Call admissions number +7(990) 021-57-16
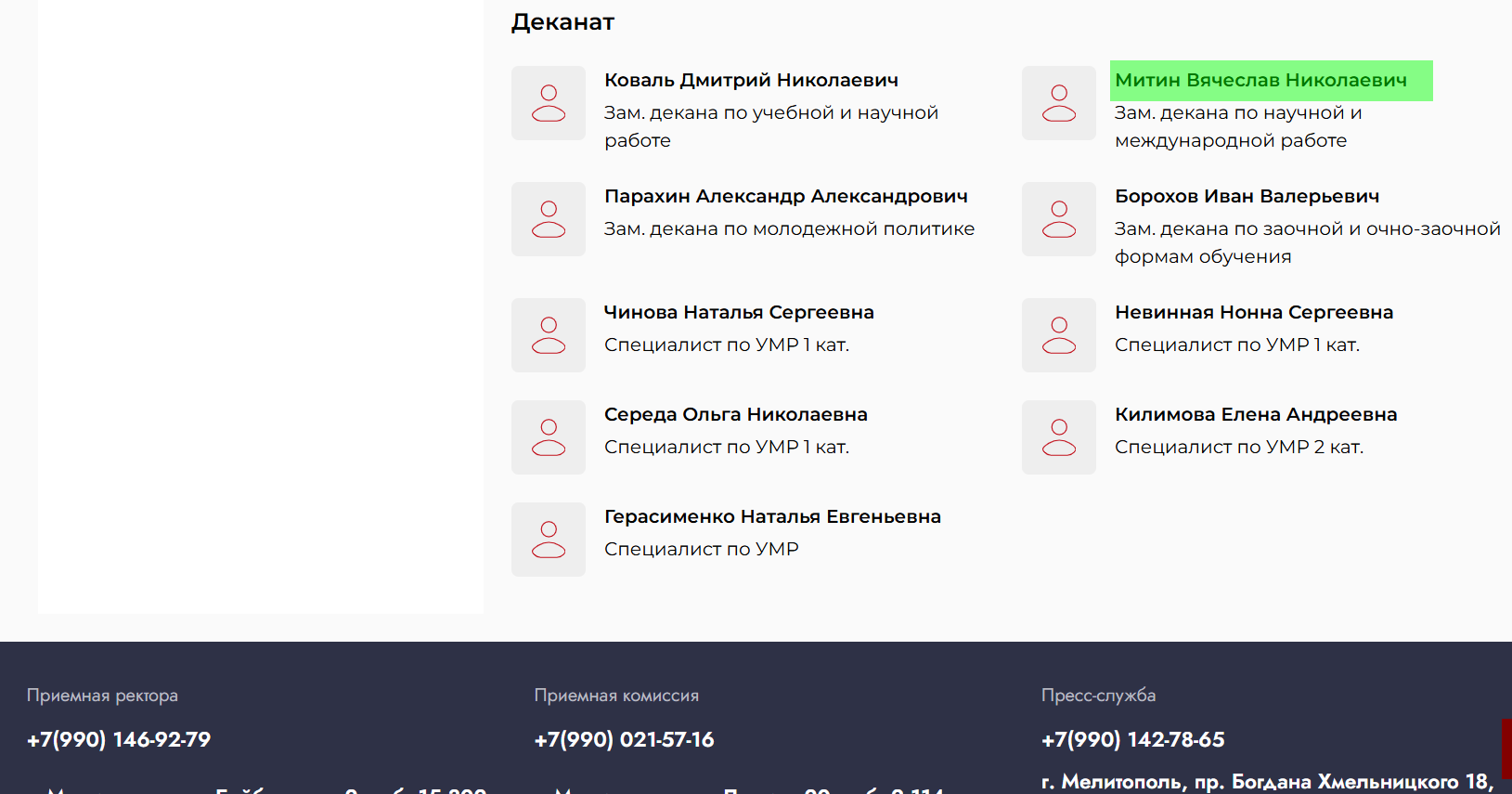The image size is (1512, 794). [x=624, y=739]
